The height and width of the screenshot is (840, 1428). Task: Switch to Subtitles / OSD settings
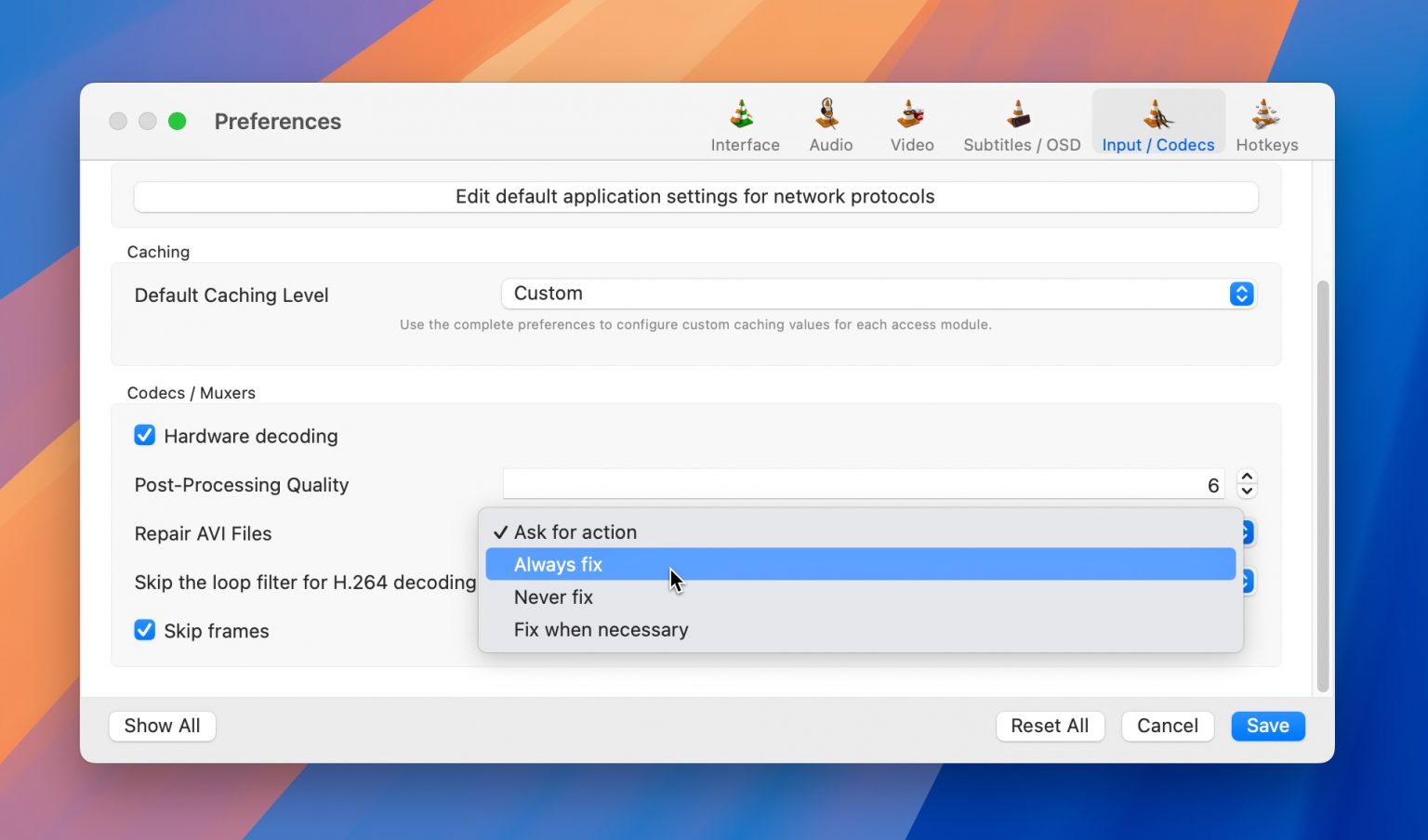(x=1021, y=121)
